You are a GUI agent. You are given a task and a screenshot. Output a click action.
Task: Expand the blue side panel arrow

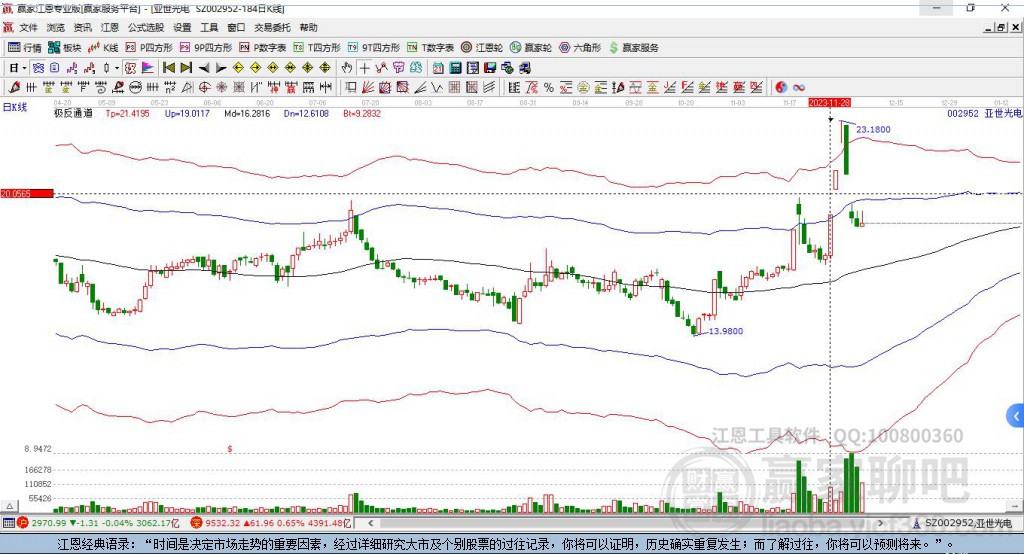coord(1016,416)
